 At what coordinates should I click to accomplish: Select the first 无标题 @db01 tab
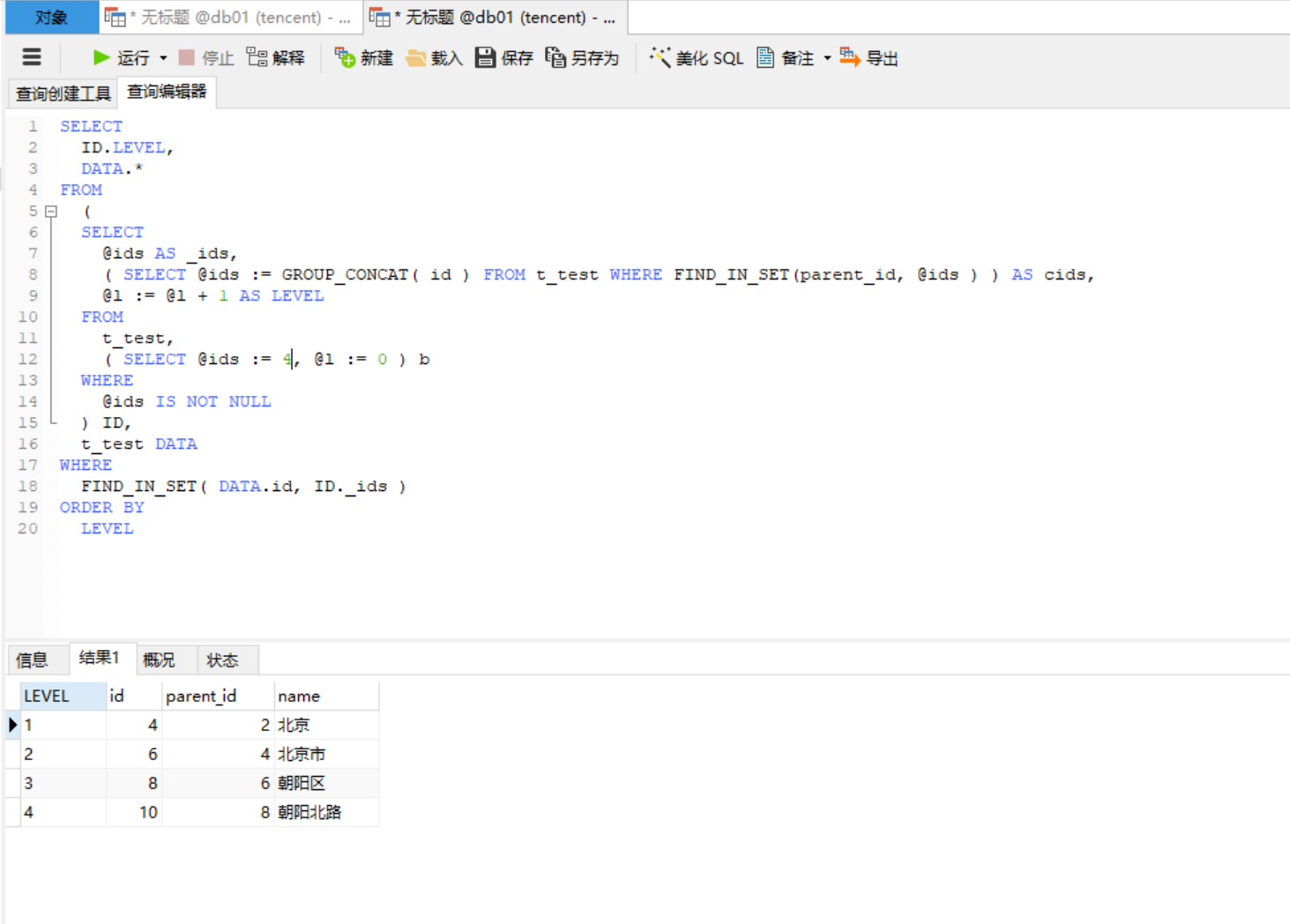[x=229, y=17]
